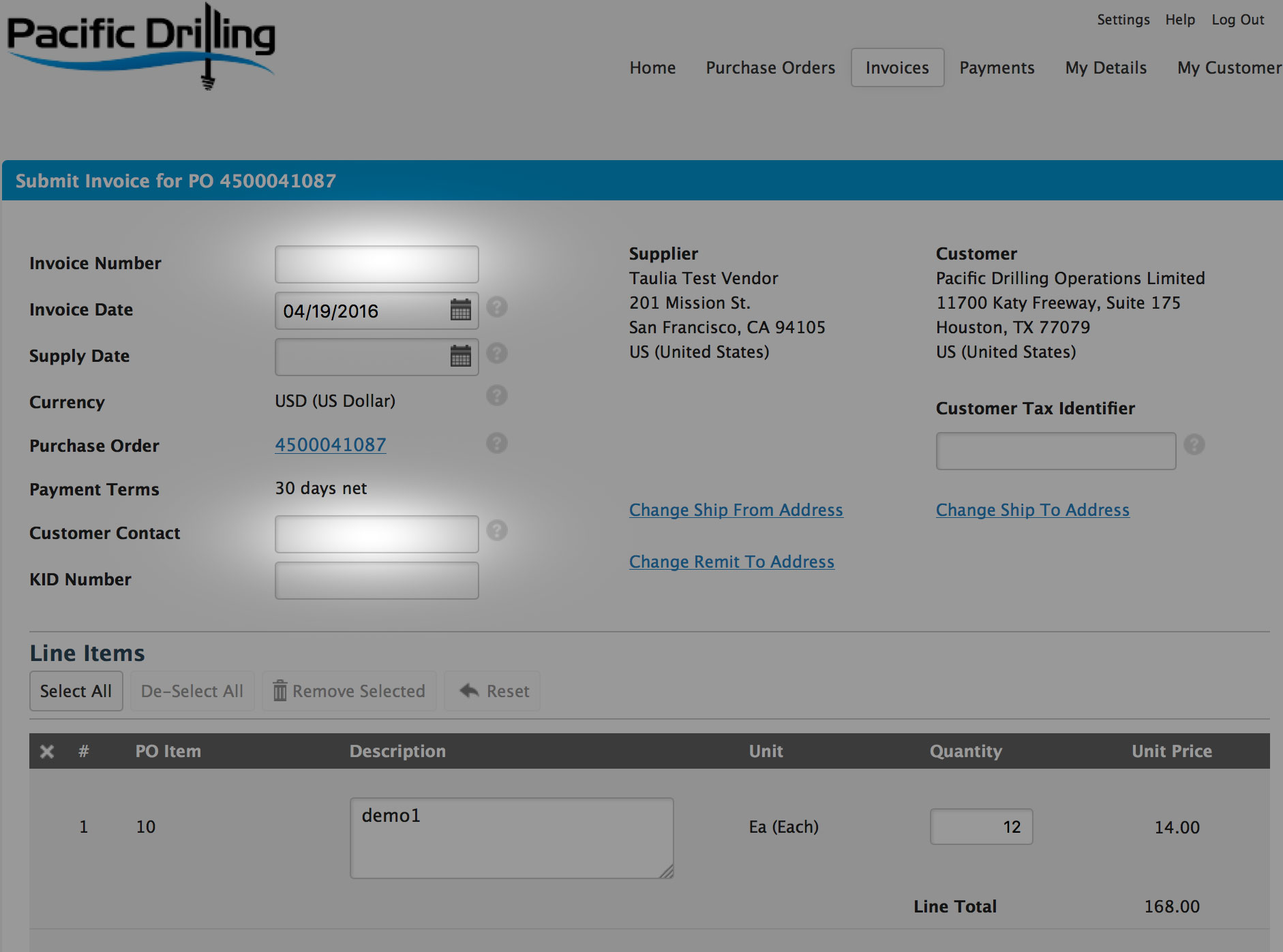The height and width of the screenshot is (952, 1283).
Task: Click Log Out
Action: pyautogui.click(x=1238, y=20)
